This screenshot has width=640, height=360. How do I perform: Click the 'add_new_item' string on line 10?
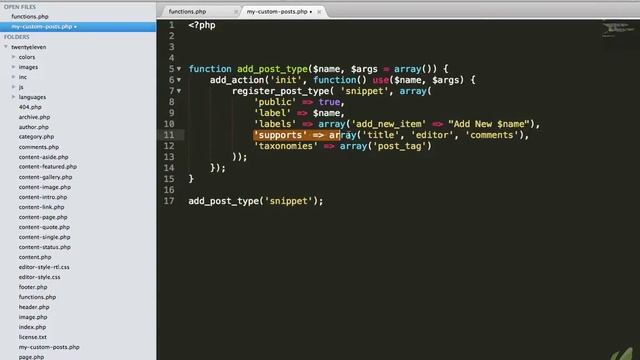389,124
